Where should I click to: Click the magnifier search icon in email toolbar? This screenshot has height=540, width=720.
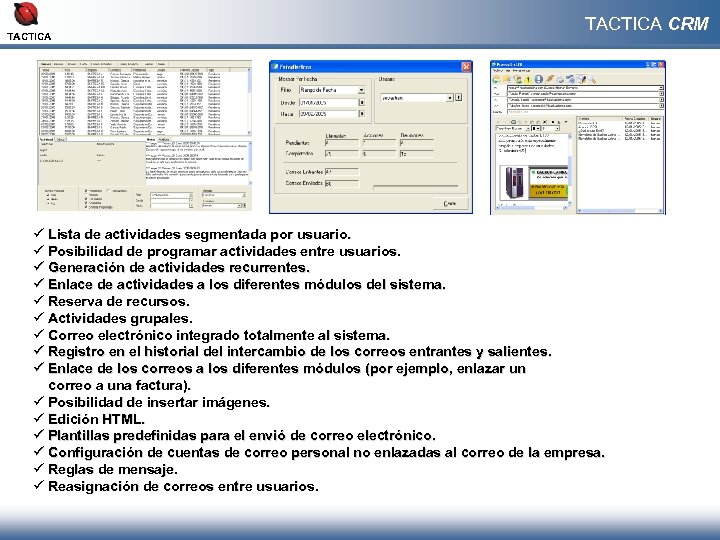pyautogui.click(x=592, y=79)
